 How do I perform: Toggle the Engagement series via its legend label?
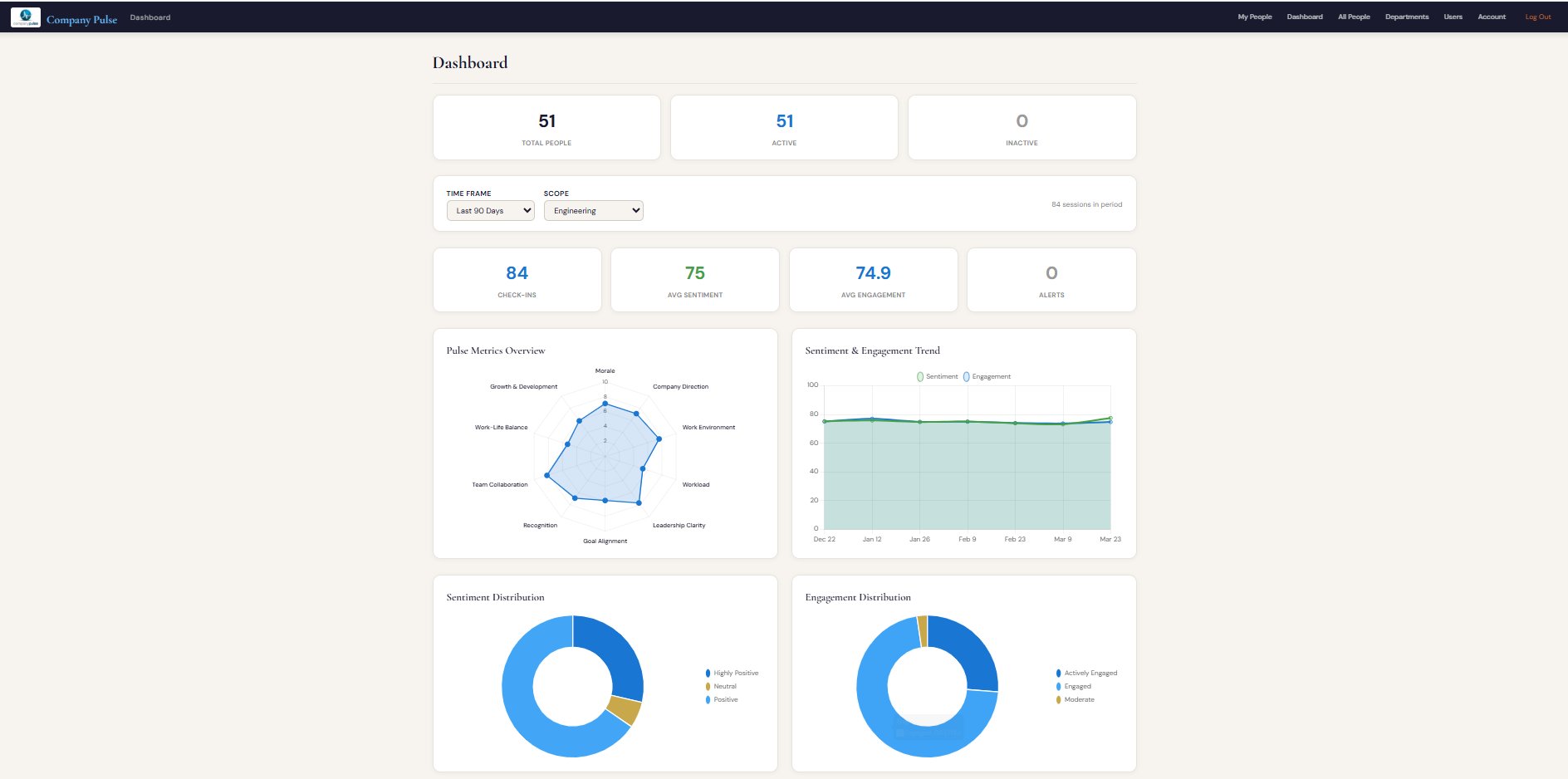click(992, 376)
